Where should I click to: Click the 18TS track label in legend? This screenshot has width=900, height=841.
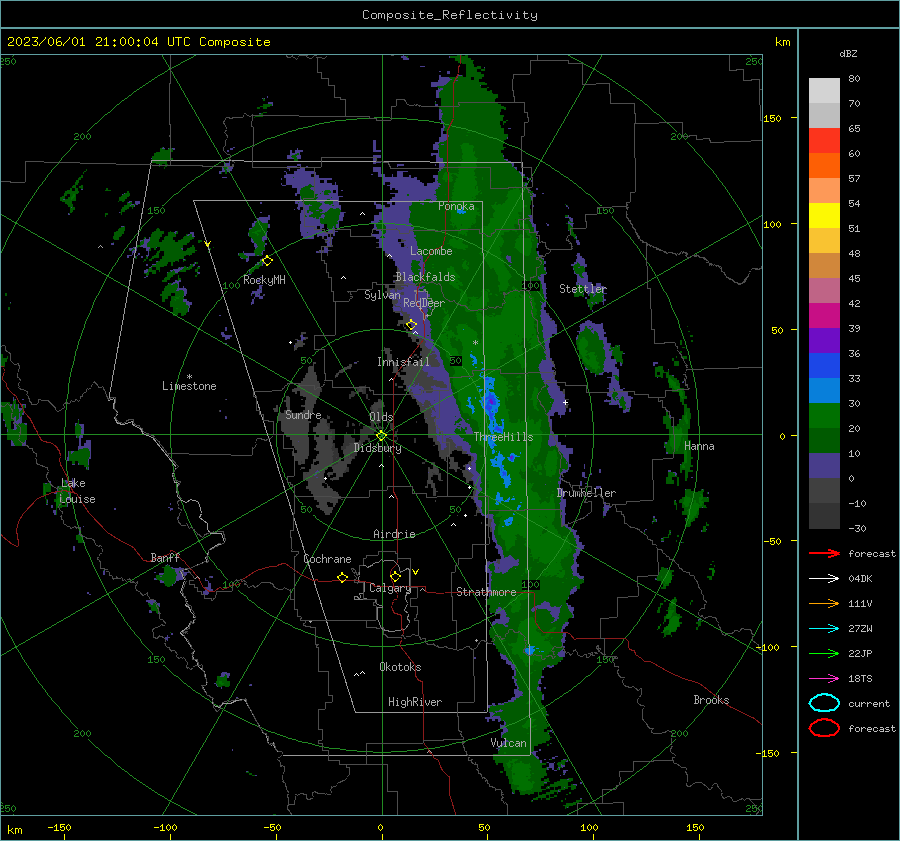(x=860, y=679)
